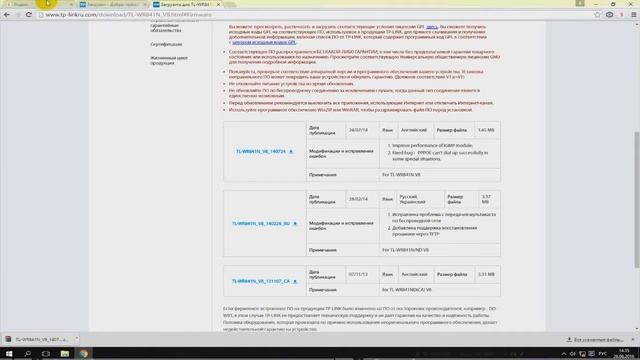This screenshot has width=640, height=360.
Task: Follow the GPL license link in first paragraph
Action: [432, 27]
